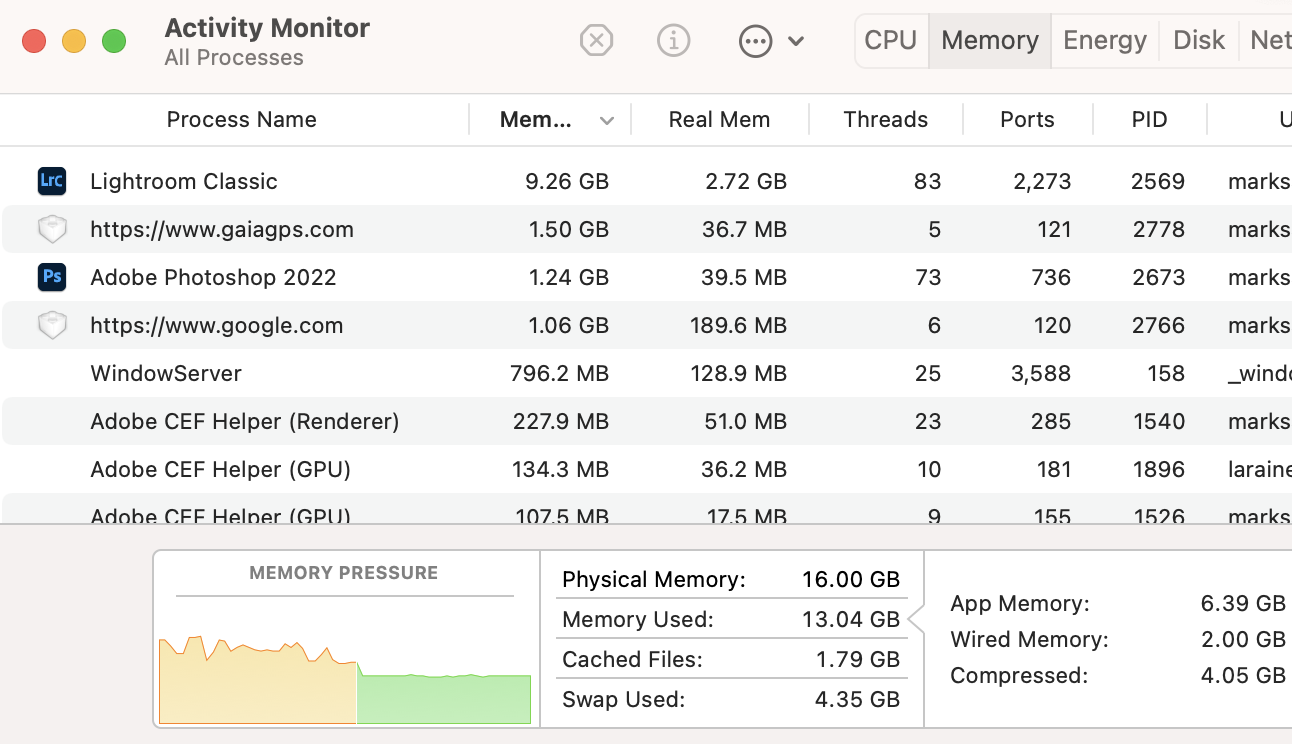Click the laraine user cell
This screenshot has width=1292, height=744.
(x=1260, y=469)
